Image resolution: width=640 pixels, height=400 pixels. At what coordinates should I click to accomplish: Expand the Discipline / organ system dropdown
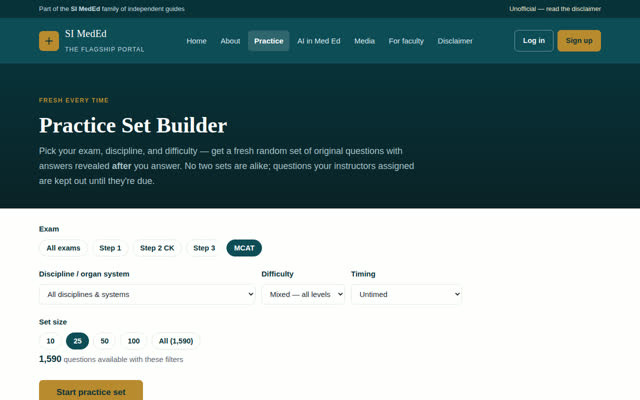(x=147, y=294)
